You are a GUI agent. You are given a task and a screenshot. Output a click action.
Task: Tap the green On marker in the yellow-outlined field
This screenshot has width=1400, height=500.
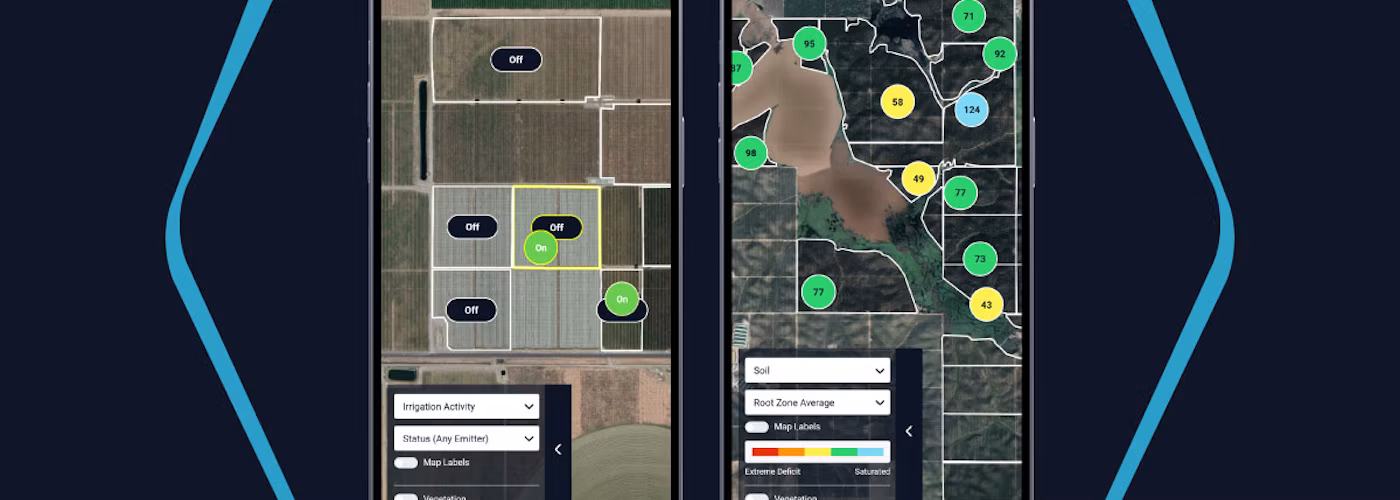point(540,247)
